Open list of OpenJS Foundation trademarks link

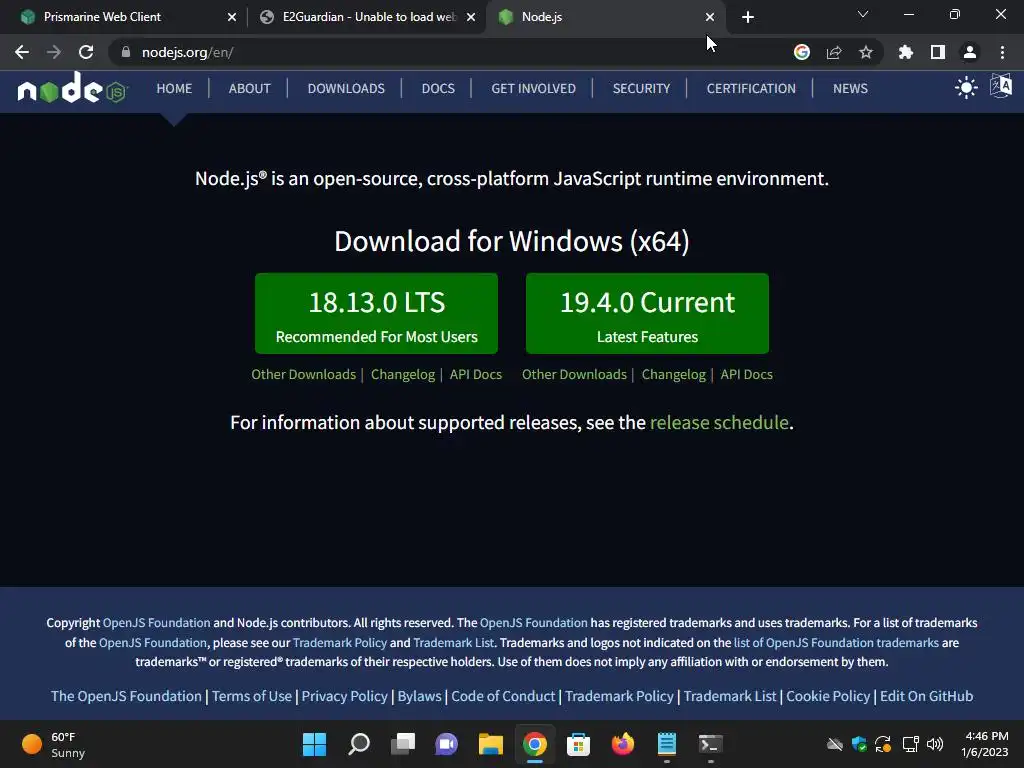tap(836, 643)
